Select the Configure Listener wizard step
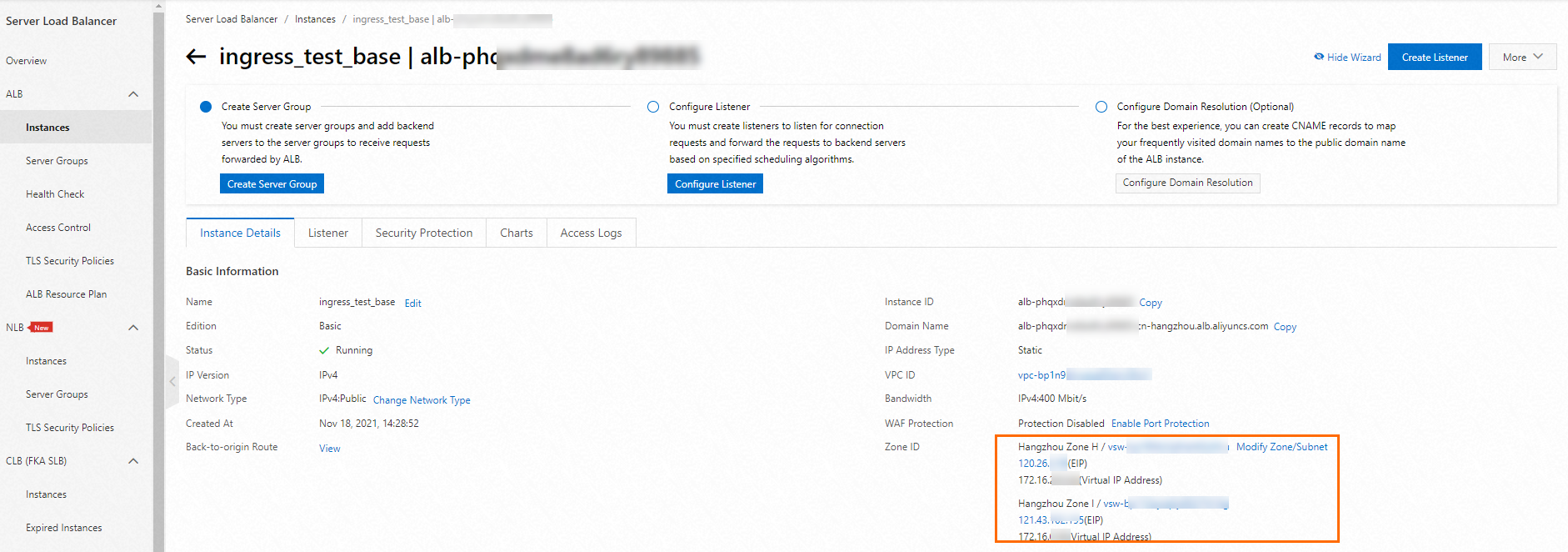This screenshot has width=1568, height=552. point(653,107)
